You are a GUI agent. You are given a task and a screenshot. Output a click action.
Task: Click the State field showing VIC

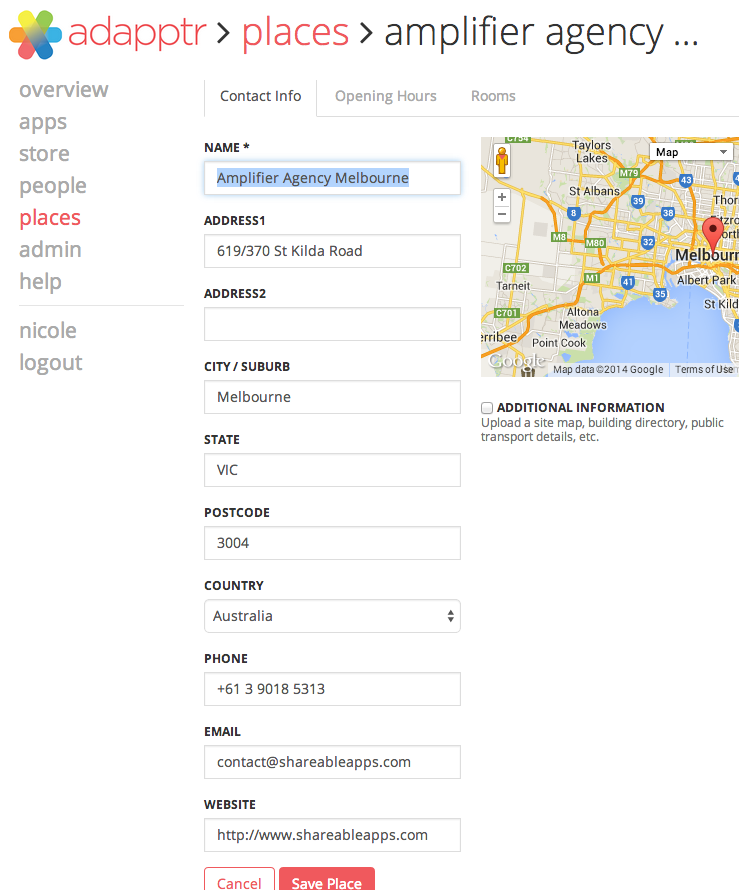(332, 470)
